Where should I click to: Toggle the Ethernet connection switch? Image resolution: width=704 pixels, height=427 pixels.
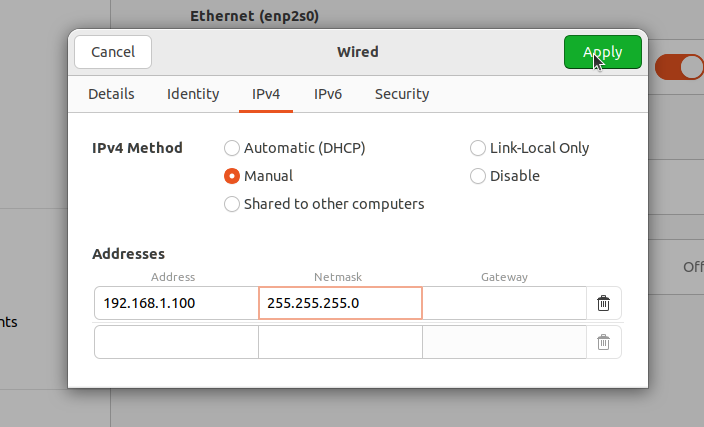coord(680,67)
